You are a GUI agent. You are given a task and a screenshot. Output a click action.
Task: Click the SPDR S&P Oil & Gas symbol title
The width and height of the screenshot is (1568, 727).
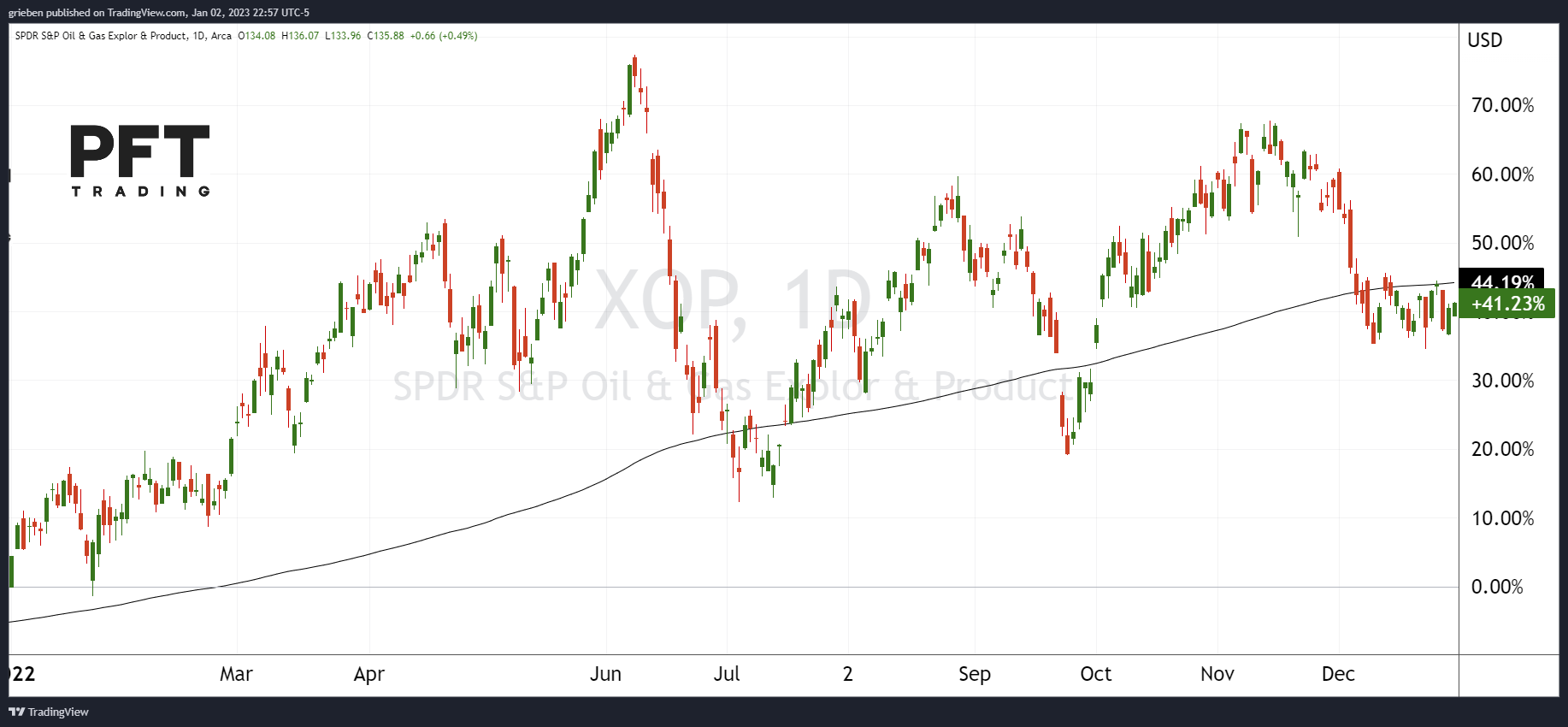101,36
